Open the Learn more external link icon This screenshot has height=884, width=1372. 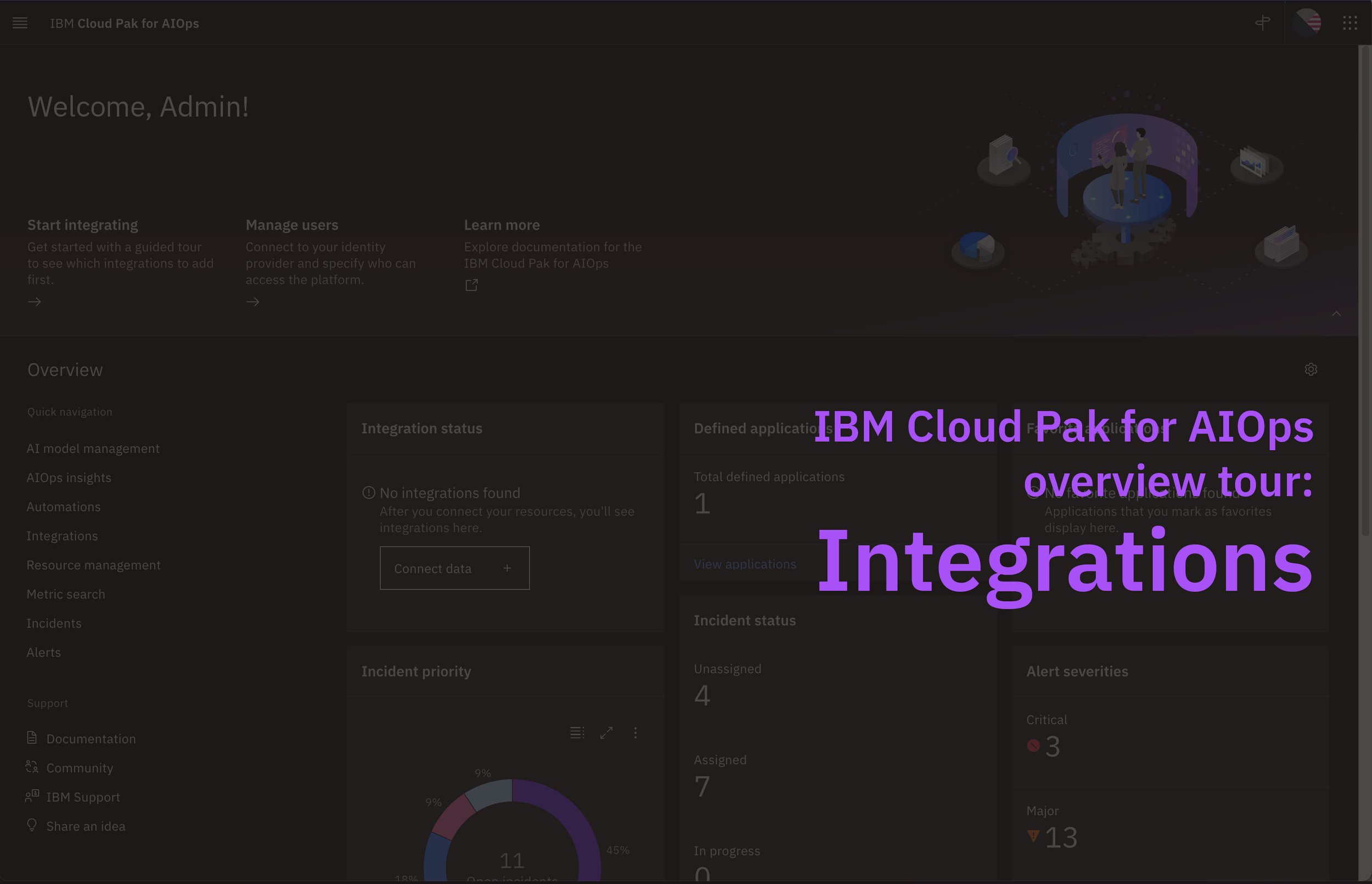tap(471, 286)
